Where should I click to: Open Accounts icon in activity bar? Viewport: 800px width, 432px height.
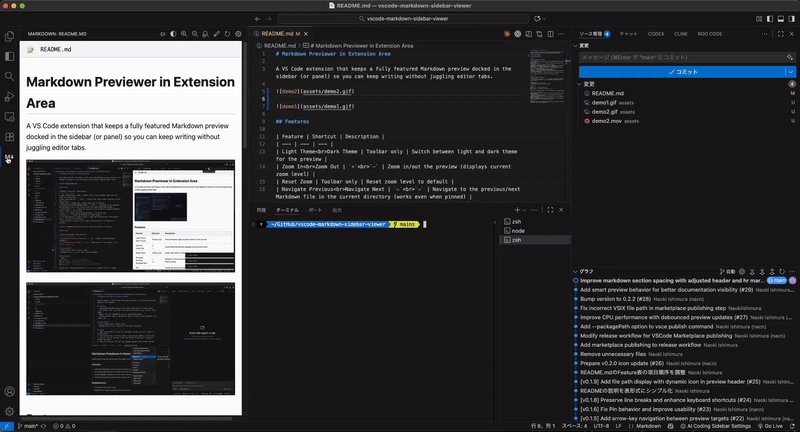pos(9,391)
